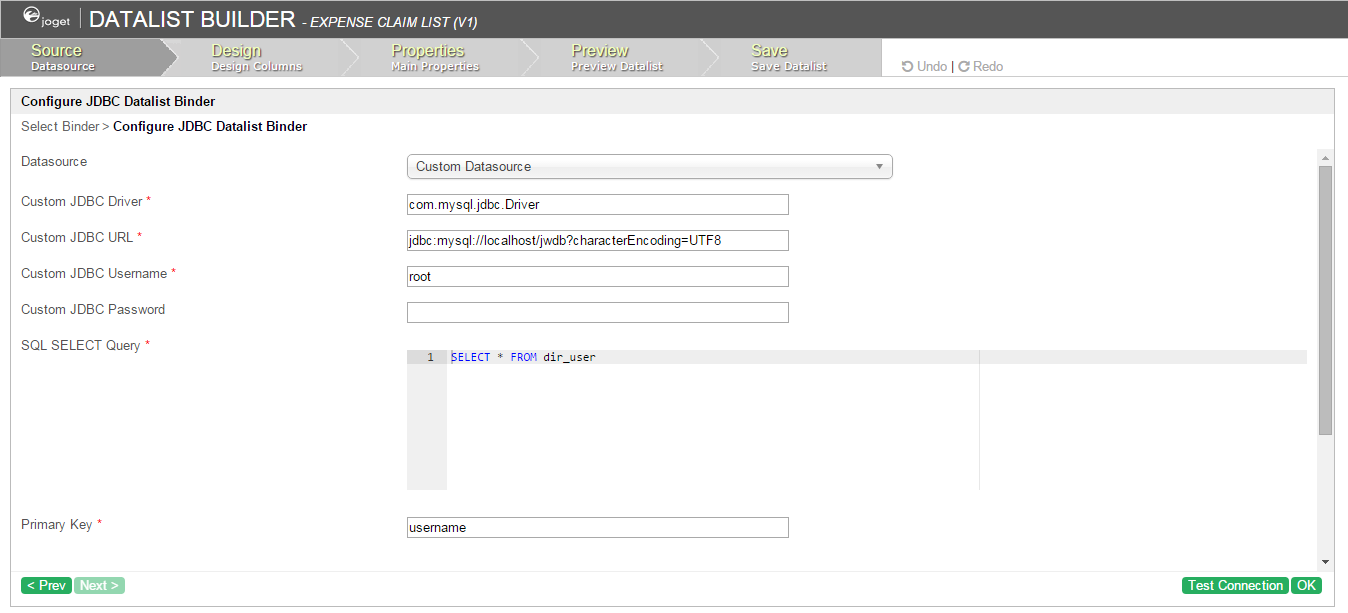This screenshot has height=613, width=1348.
Task: Click the Undo arrow icon
Action: (907, 67)
